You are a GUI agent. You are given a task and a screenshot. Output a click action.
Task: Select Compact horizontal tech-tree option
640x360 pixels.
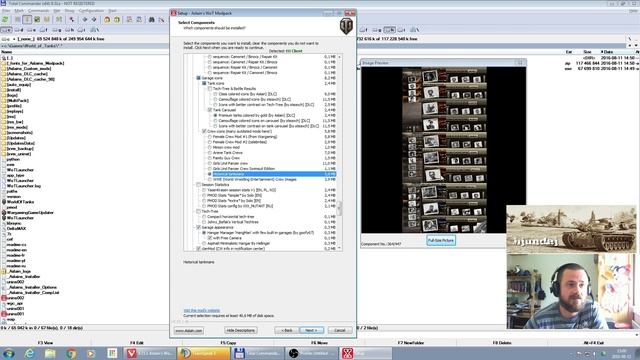click(204, 217)
